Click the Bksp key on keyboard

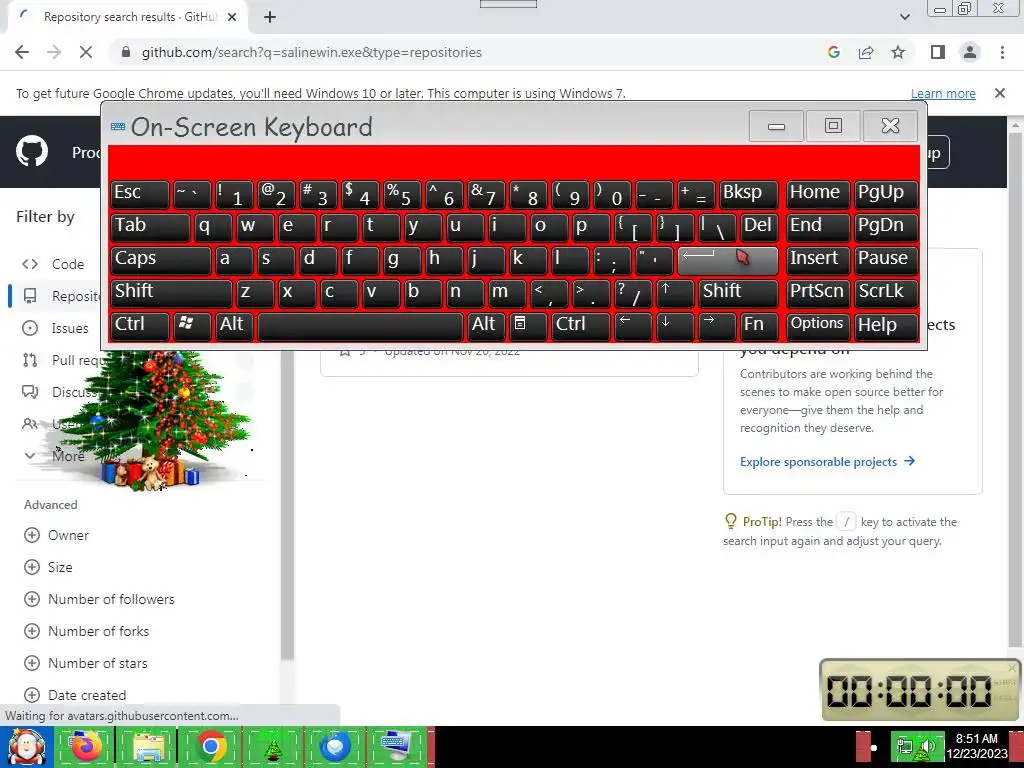(x=749, y=194)
